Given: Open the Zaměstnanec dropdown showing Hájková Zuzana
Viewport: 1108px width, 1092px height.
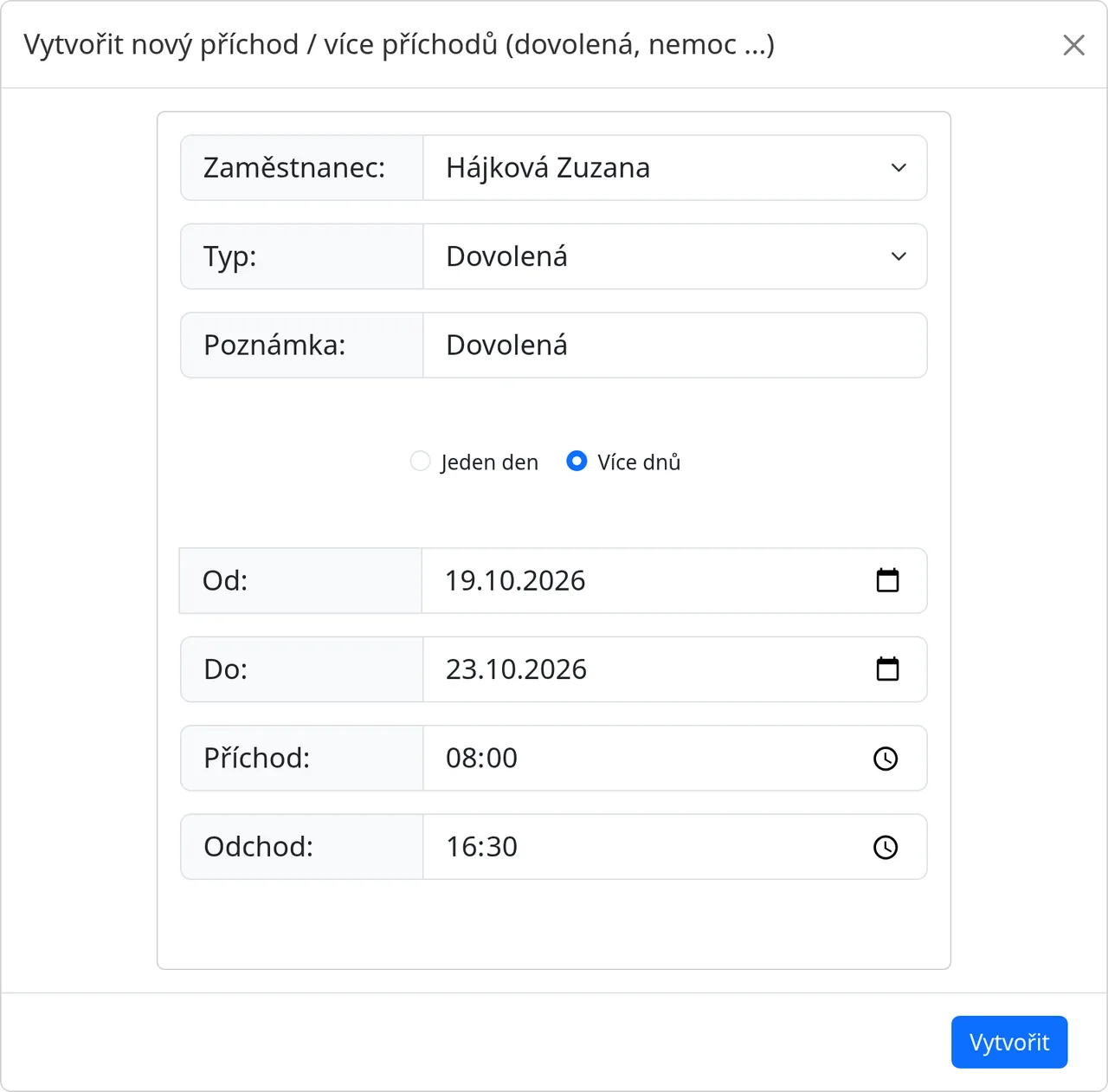Looking at the screenshot, I should point(675,168).
